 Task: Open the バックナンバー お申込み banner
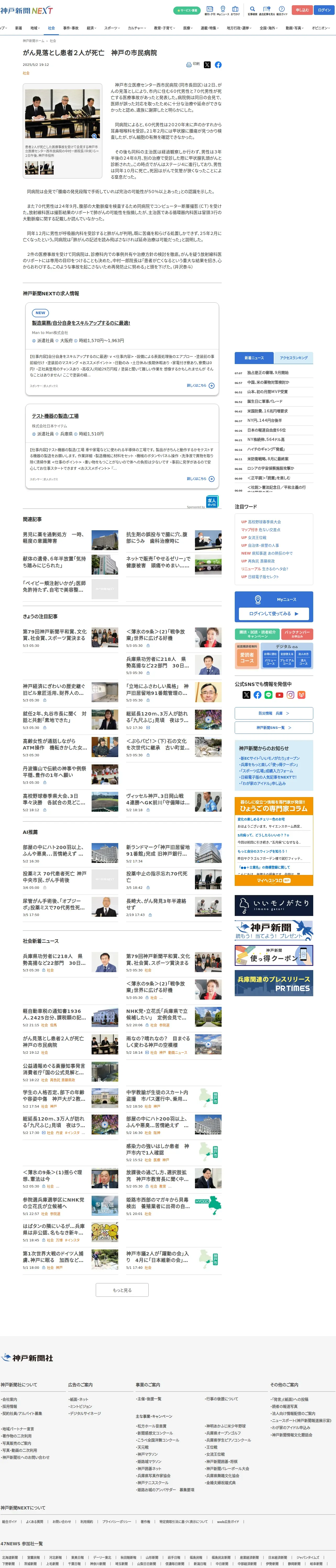click(x=298, y=634)
